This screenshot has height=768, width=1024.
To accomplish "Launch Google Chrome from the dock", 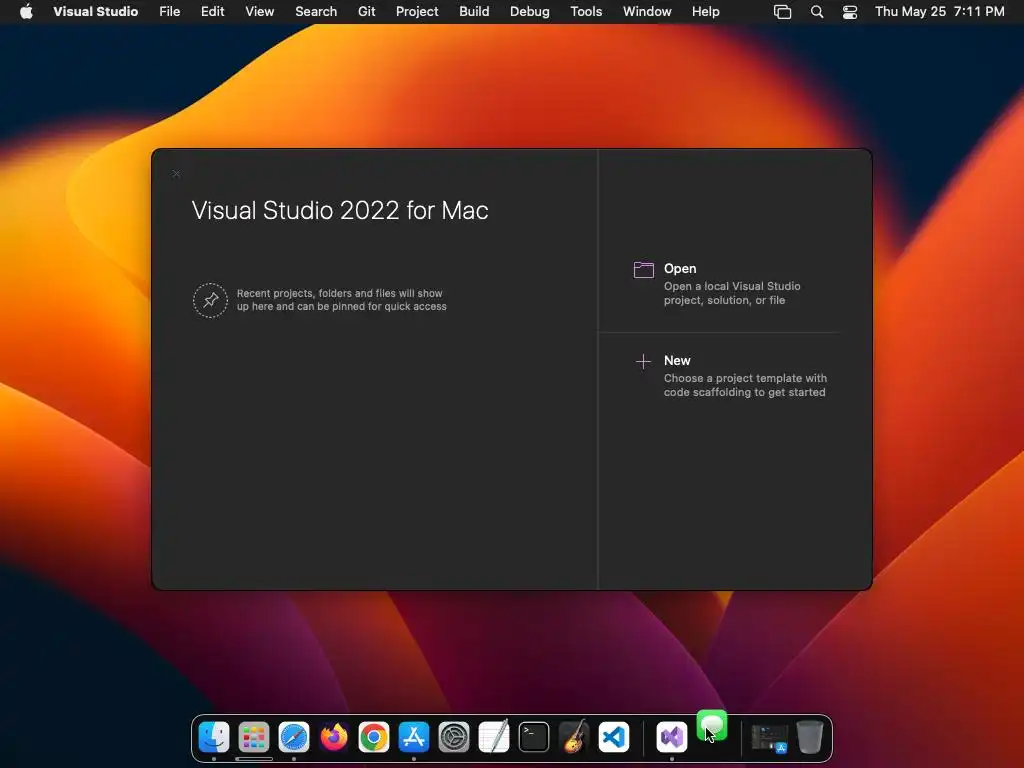I will click(374, 737).
